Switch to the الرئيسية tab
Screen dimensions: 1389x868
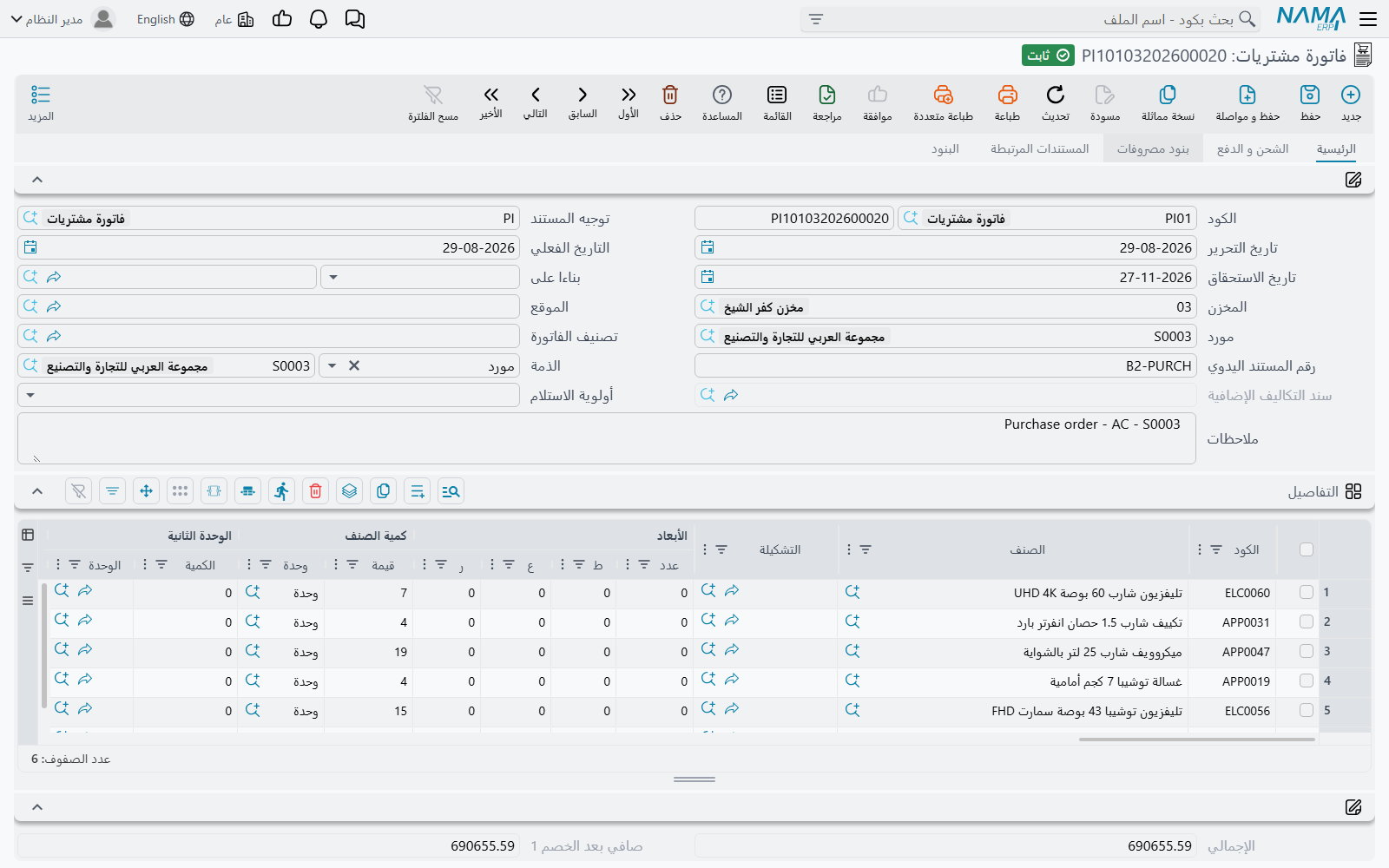1336,149
